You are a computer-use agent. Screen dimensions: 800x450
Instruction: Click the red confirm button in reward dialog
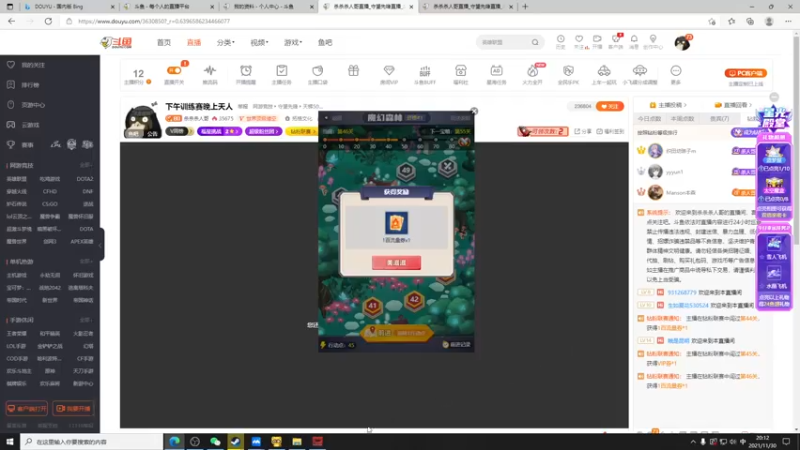tap(396, 262)
